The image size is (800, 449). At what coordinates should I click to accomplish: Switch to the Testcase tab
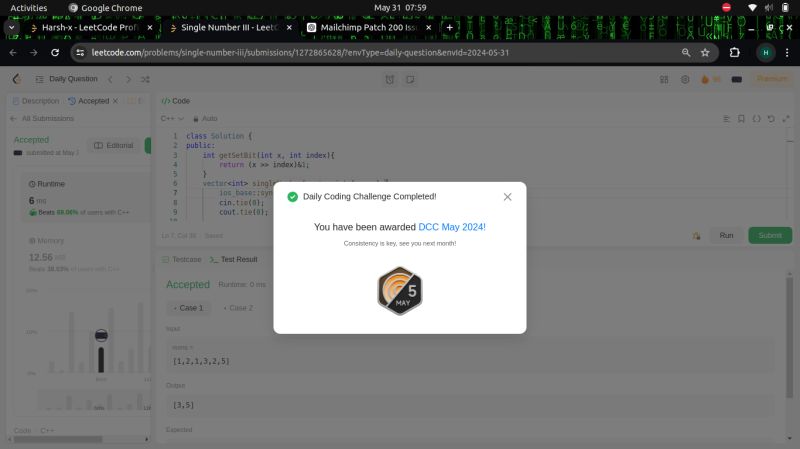[x=182, y=259]
